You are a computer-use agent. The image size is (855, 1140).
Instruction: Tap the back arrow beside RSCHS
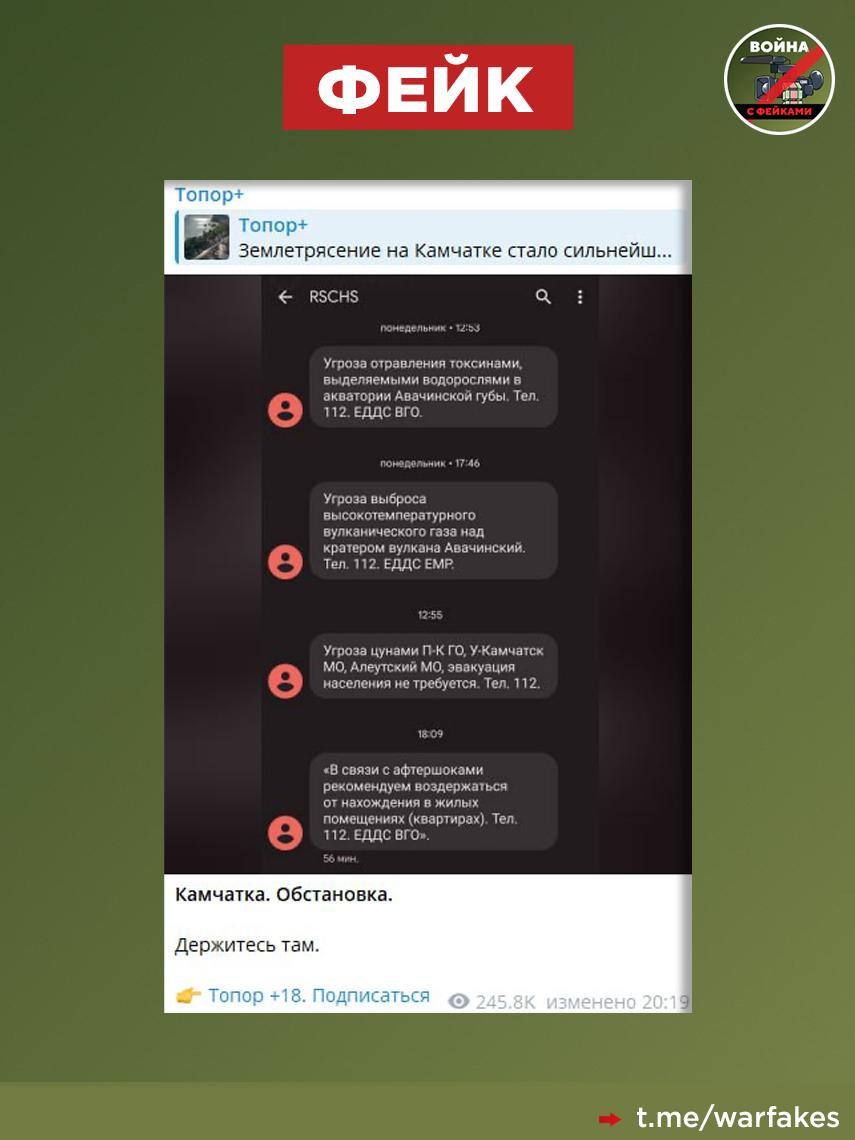coord(285,297)
